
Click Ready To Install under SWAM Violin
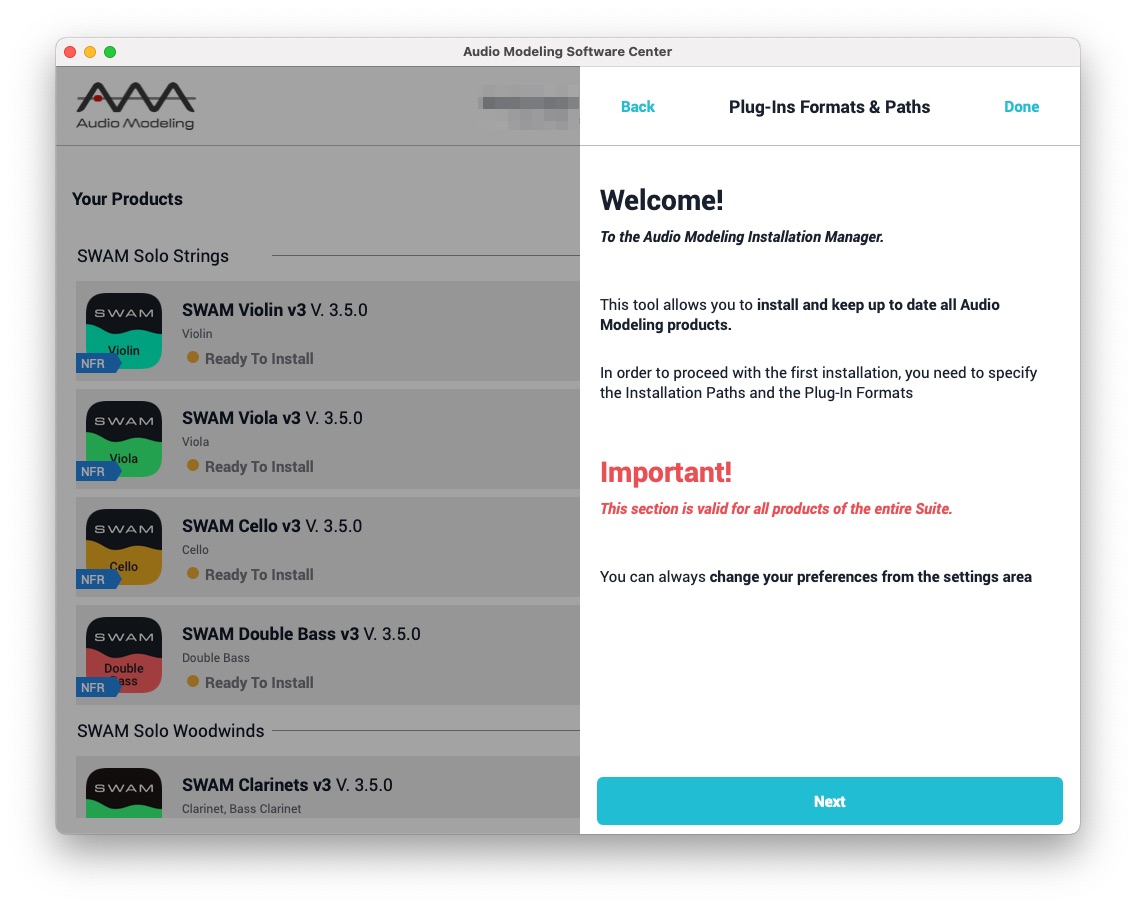coord(259,358)
